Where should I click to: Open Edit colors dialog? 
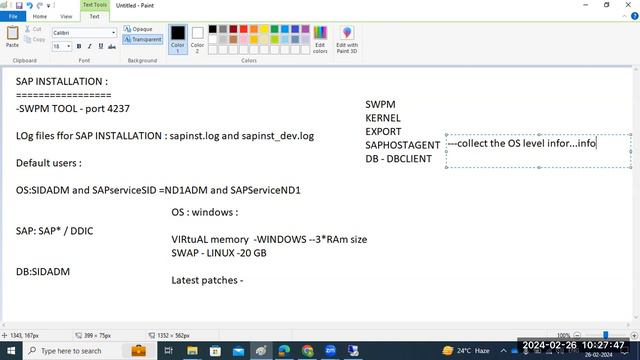point(320,39)
